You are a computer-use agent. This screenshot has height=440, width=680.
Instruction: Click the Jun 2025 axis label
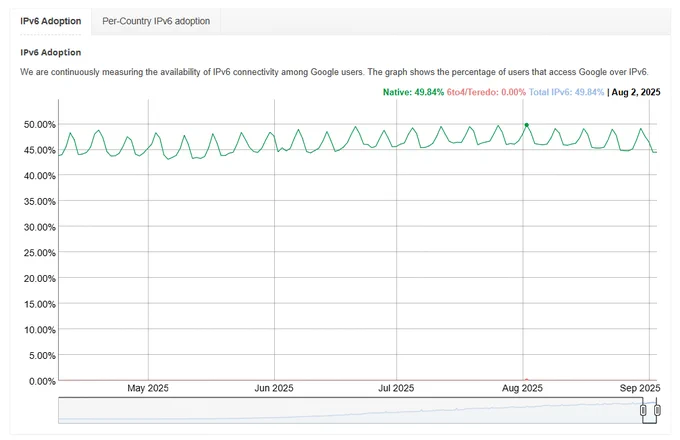274,388
